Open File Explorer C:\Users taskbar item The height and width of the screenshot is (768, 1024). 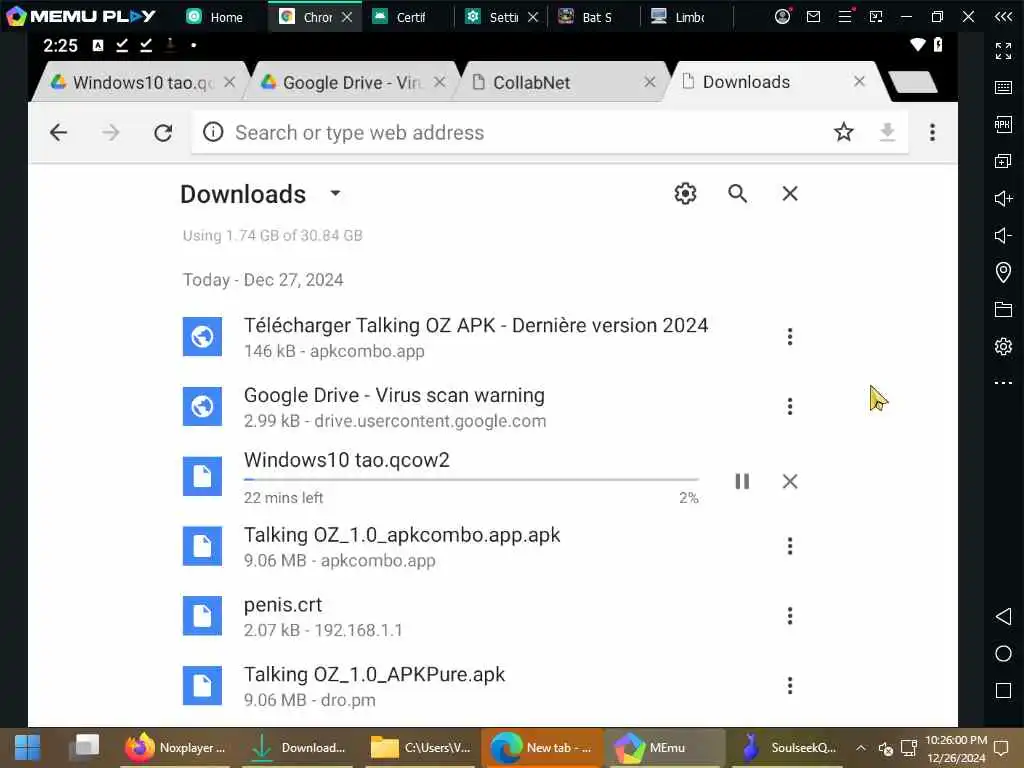coord(420,748)
